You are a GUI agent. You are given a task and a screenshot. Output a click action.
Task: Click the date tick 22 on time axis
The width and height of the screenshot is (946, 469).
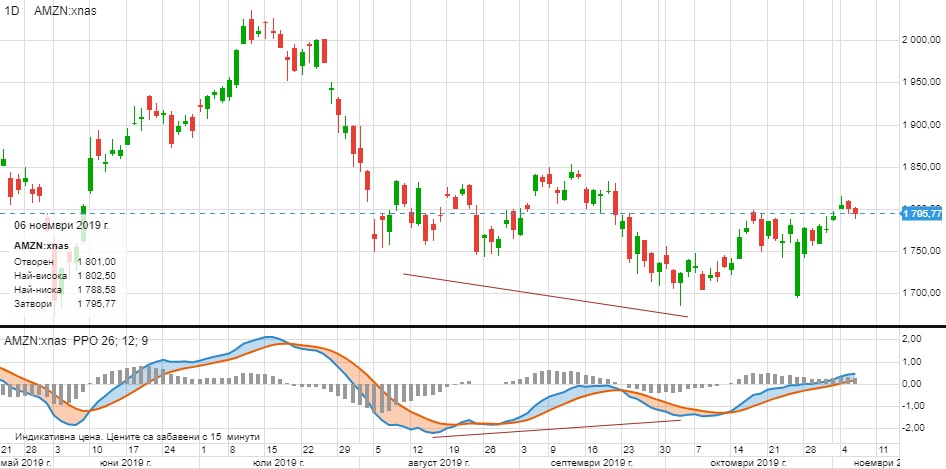click(x=308, y=450)
